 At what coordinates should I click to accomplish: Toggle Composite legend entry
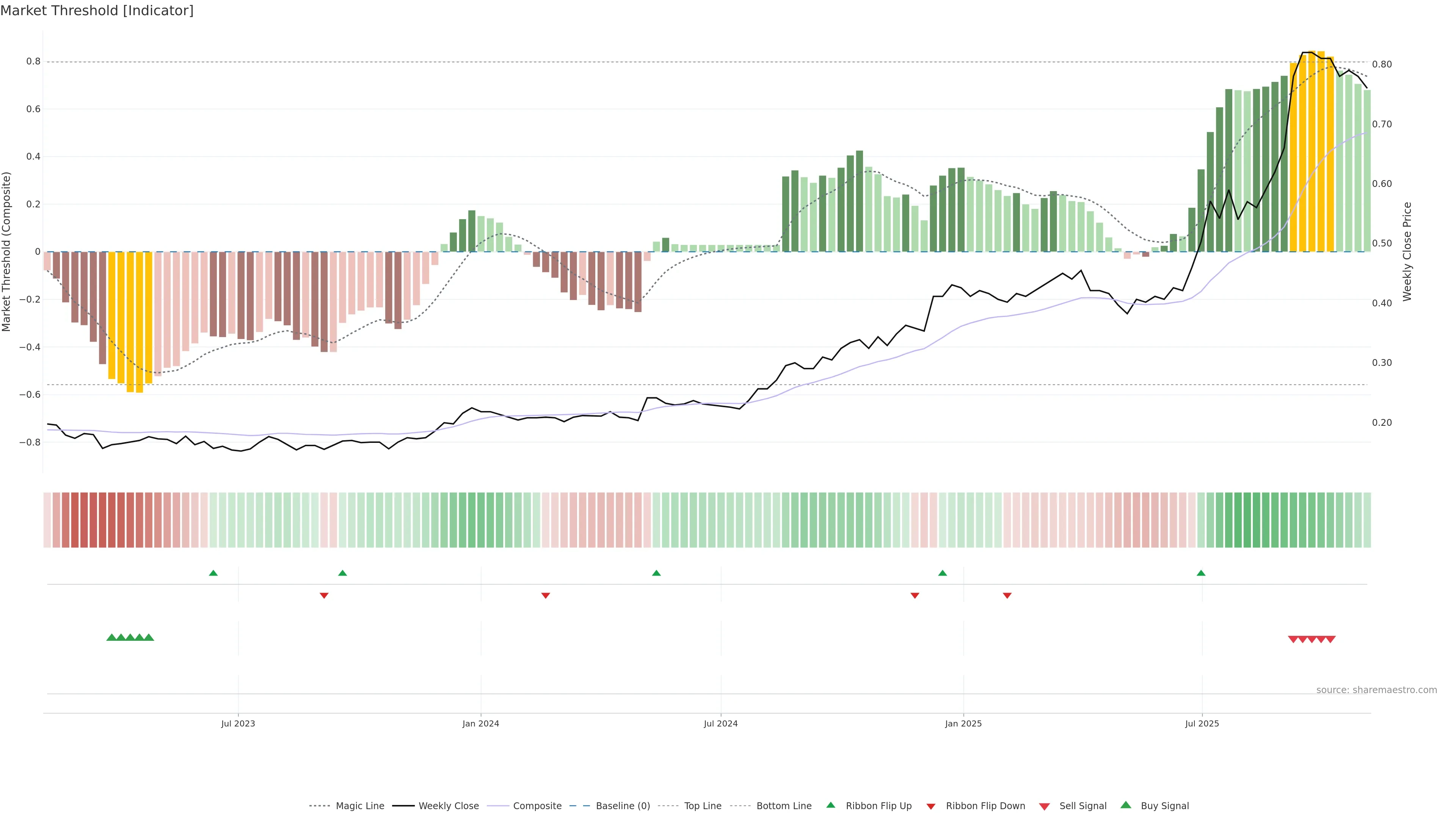point(537,806)
